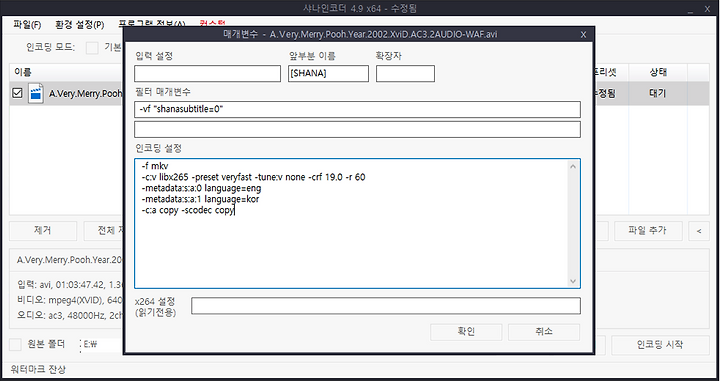
Task: Click the 확인 button in the dialog
Action: point(466,331)
